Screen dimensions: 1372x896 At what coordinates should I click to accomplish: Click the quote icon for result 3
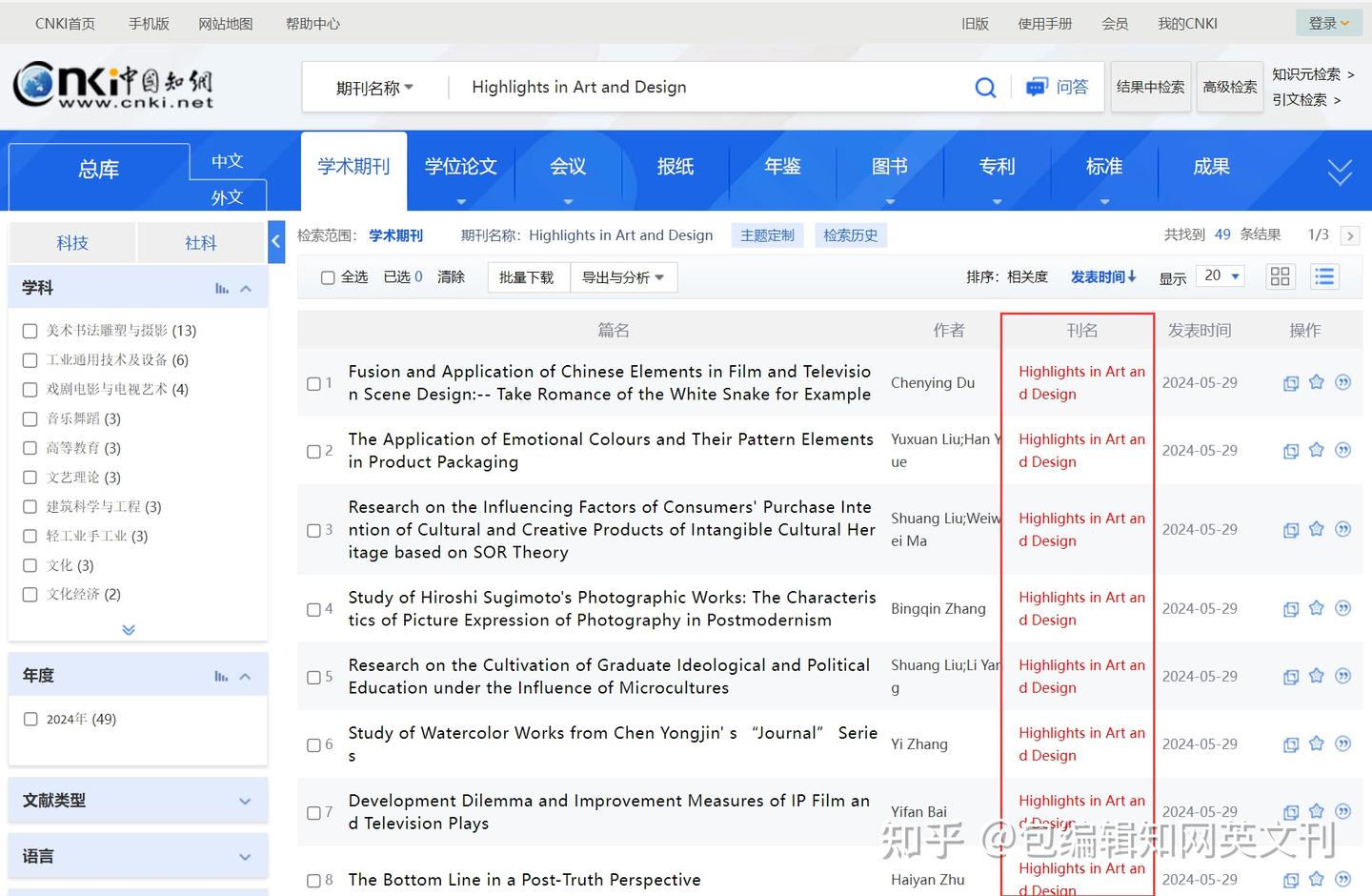pyautogui.click(x=1343, y=529)
